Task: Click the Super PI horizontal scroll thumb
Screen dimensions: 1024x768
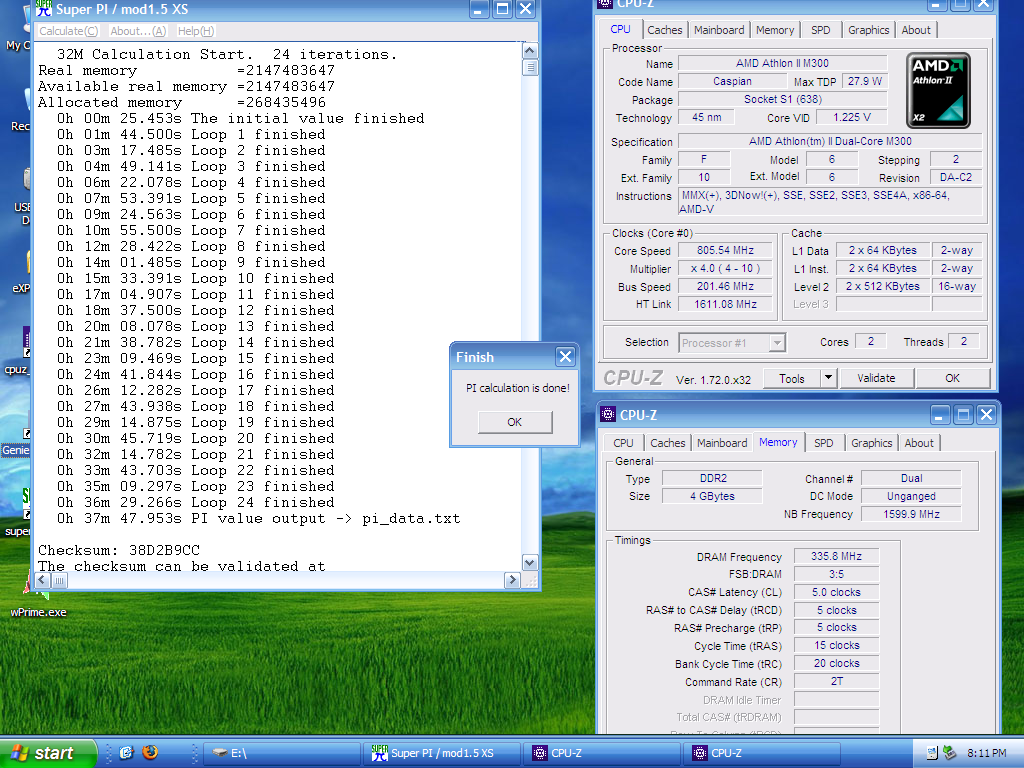Action: (59, 580)
